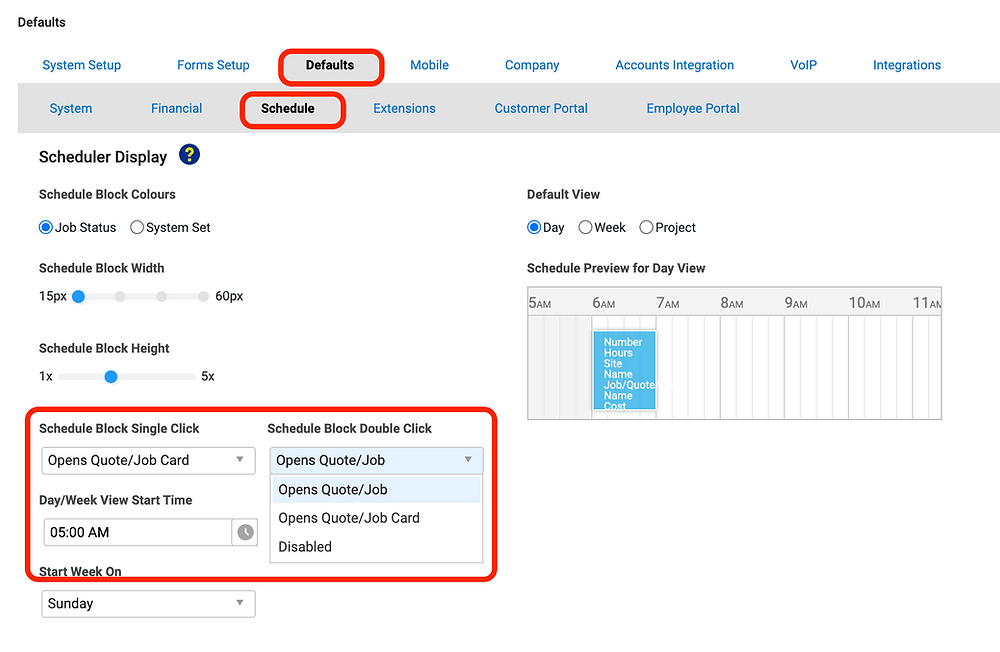Choose Project as default view
Screen dimensions: 1000x652
click(x=646, y=228)
